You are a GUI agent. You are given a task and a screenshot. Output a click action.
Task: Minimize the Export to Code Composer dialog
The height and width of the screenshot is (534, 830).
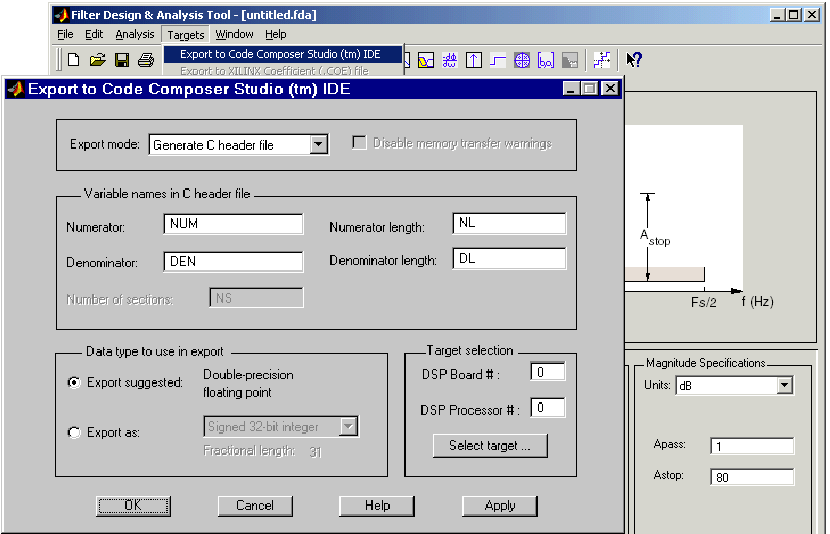(x=571, y=88)
